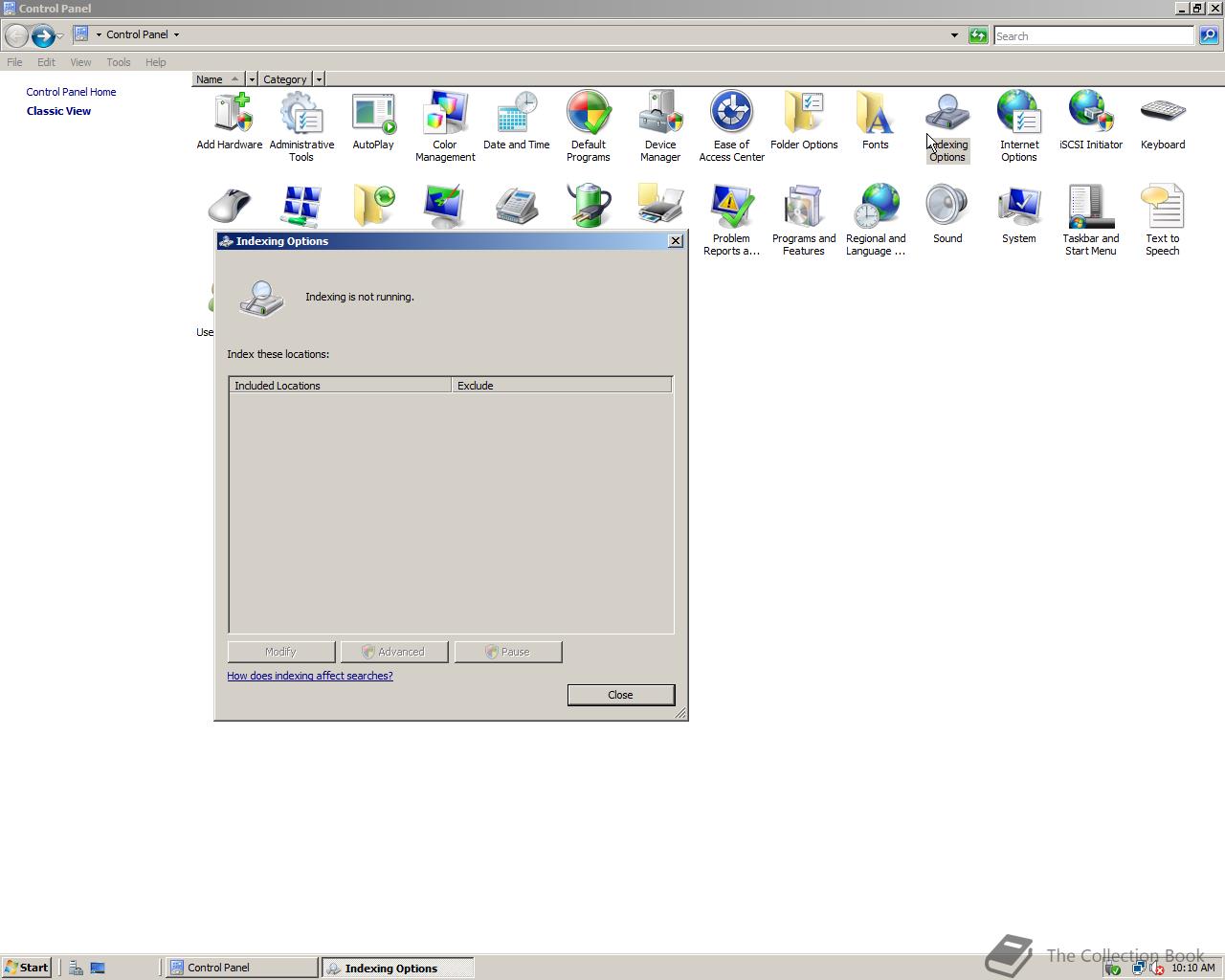The image size is (1225, 980).
Task: Switch to Control Panel taskbar button
Action: 241,968
